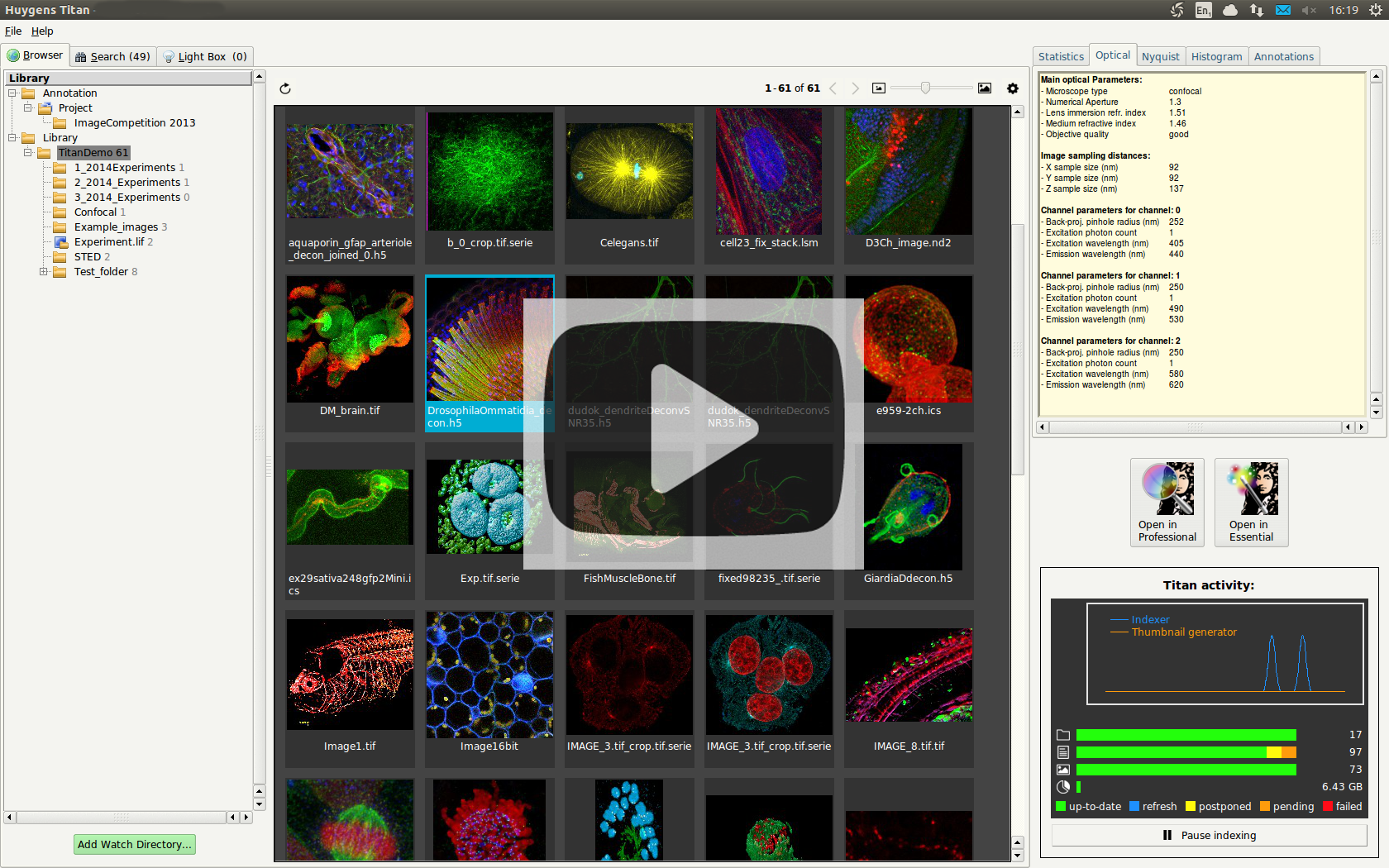The height and width of the screenshot is (868, 1389).
Task: Click the small thumbnail size icon
Action: pos(879,88)
